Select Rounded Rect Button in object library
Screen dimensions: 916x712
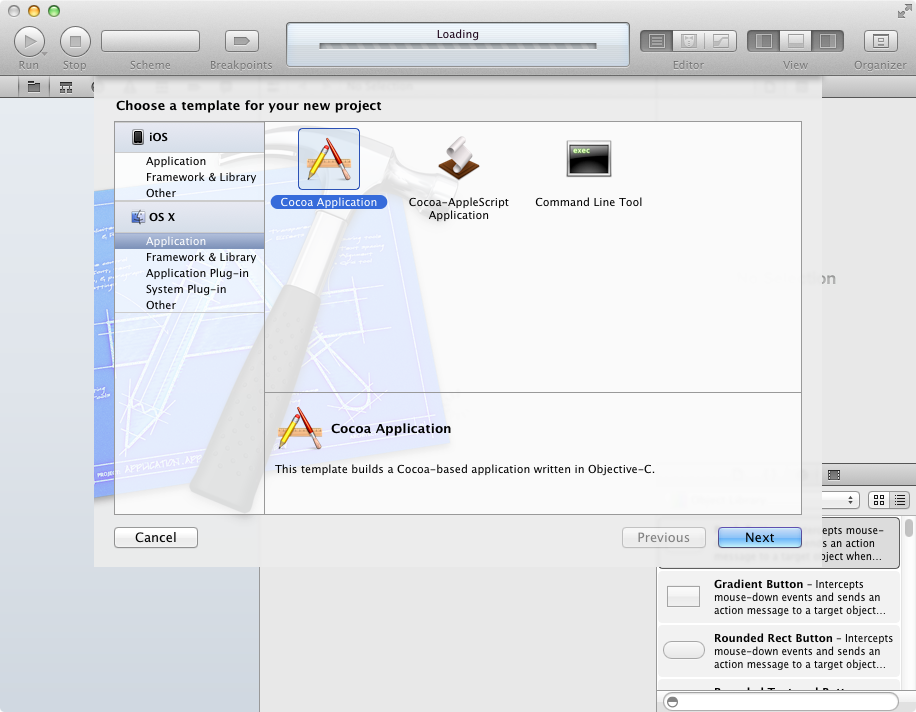tap(779, 651)
